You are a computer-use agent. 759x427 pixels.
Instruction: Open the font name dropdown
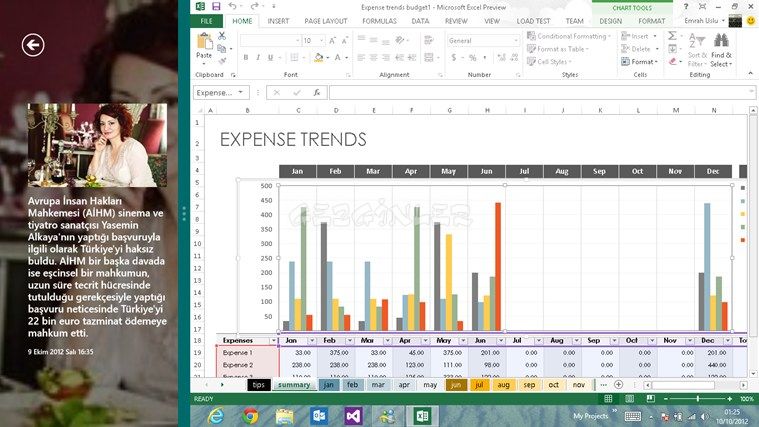tap(297, 41)
